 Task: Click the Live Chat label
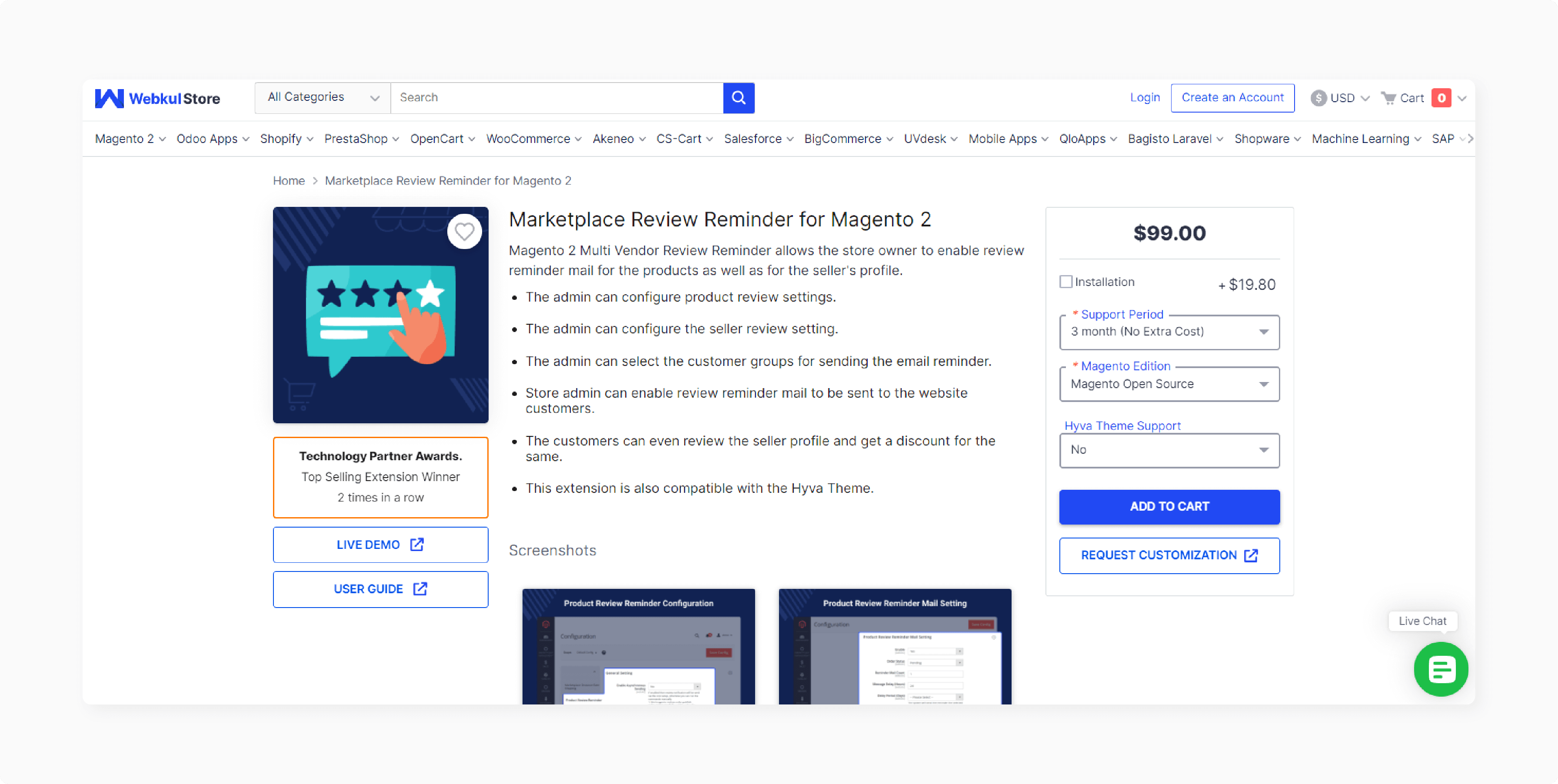click(1422, 621)
